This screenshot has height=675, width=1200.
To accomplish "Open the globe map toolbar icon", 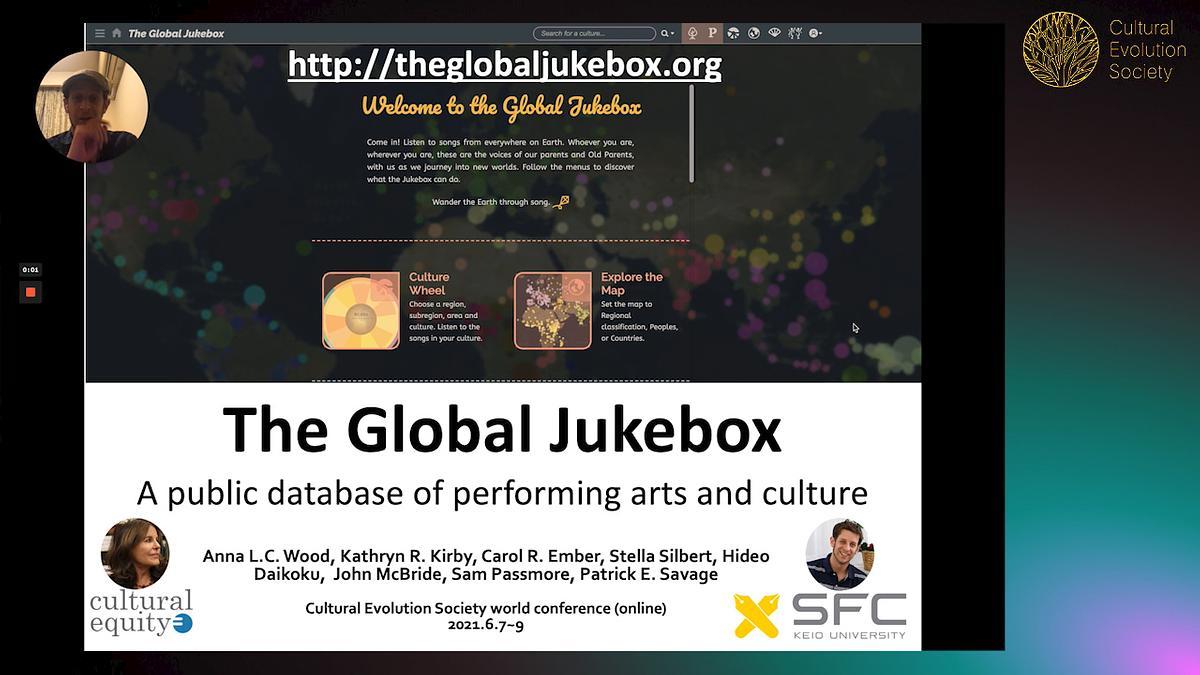I will 754,33.
